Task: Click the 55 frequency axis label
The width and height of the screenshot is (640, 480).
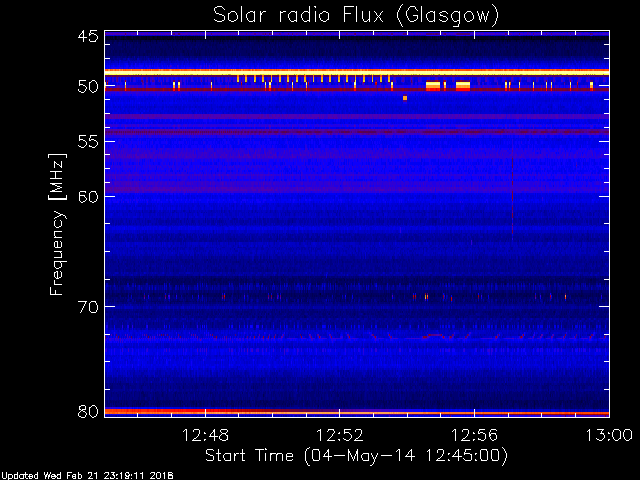Action: pyautogui.click(x=88, y=142)
